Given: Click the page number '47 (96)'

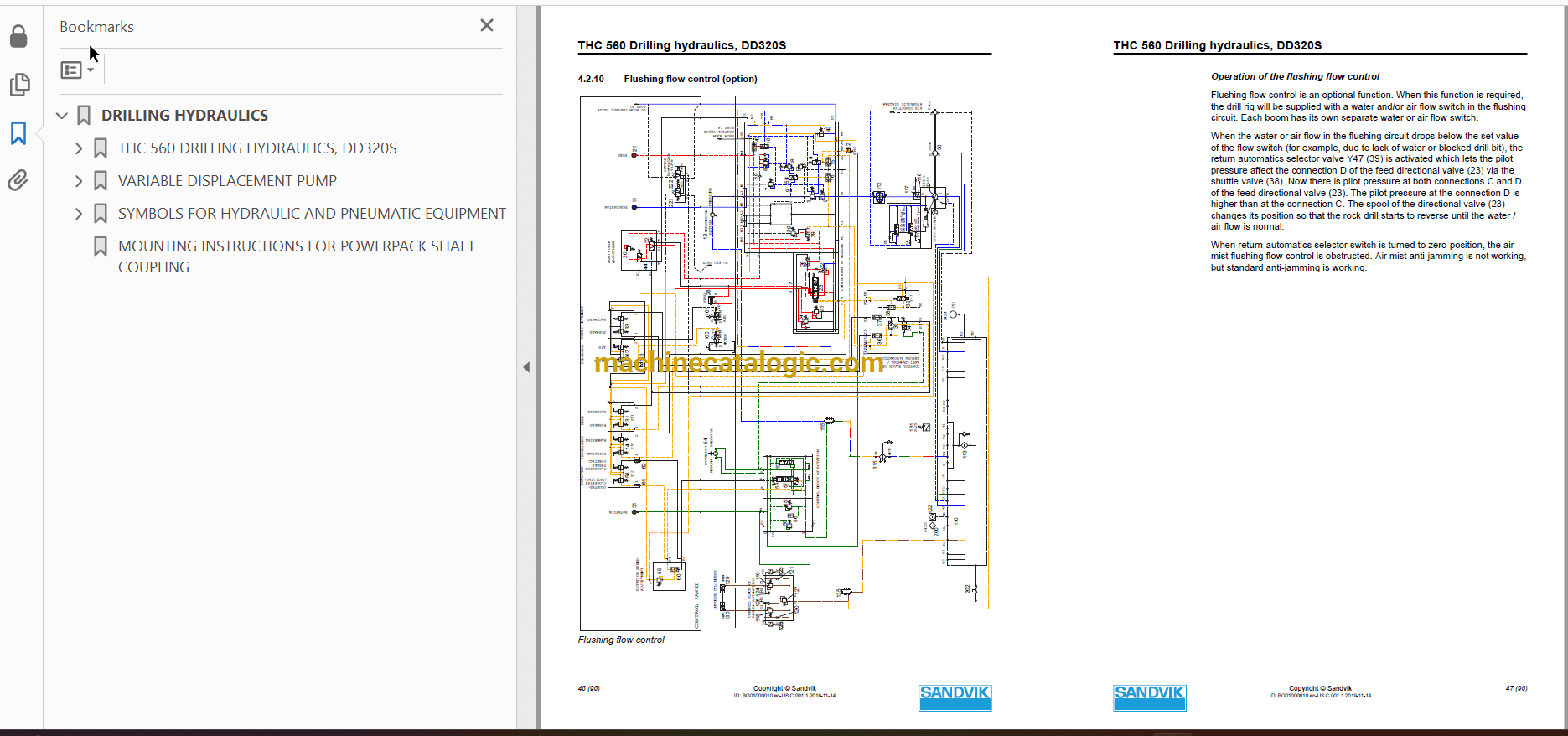Looking at the screenshot, I should [1516, 688].
